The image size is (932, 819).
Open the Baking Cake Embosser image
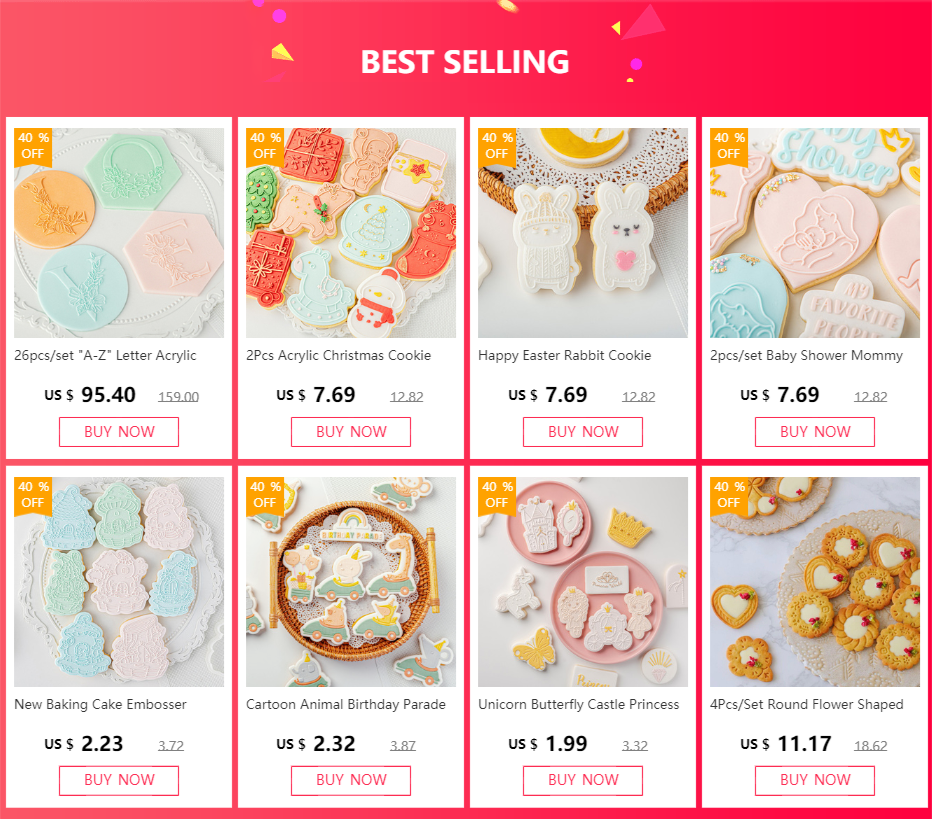click(119, 582)
